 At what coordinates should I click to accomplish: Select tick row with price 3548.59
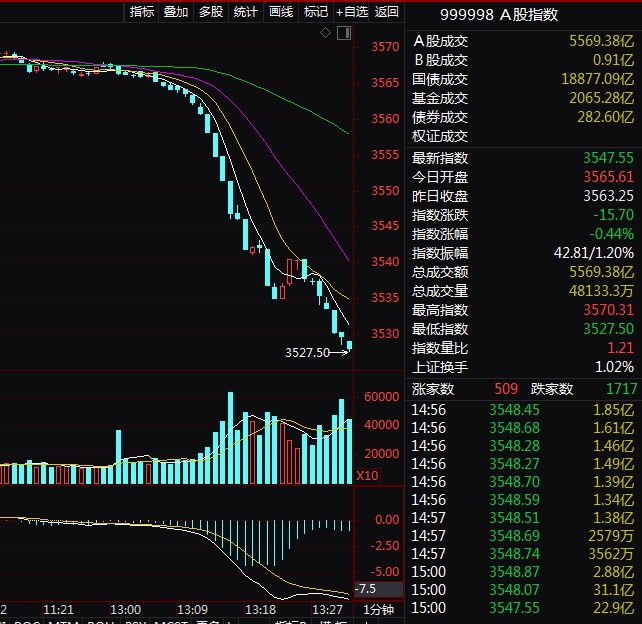coord(523,500)
